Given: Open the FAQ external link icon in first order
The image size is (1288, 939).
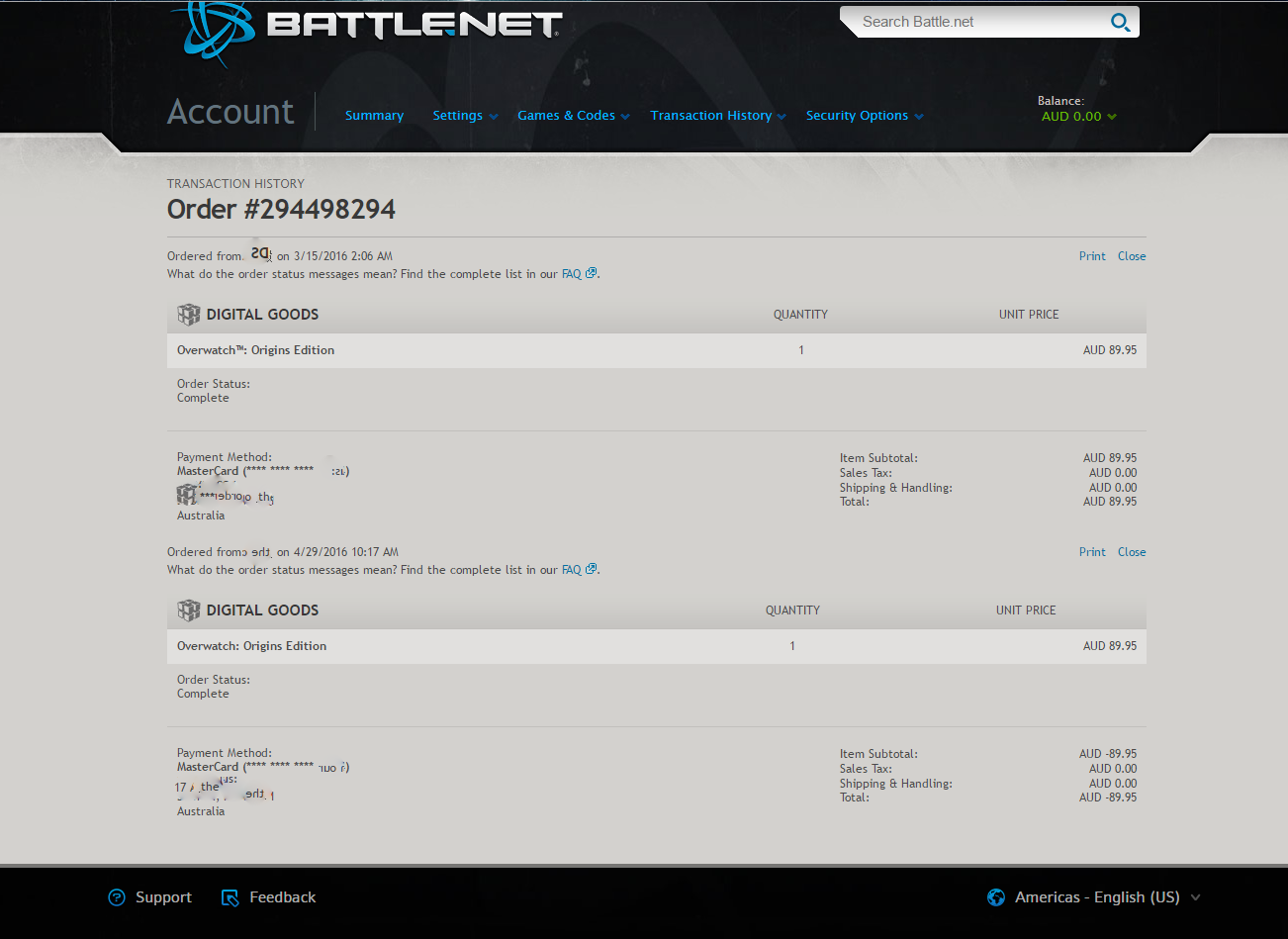Looking at the screenshot, I should click(592, 273).
